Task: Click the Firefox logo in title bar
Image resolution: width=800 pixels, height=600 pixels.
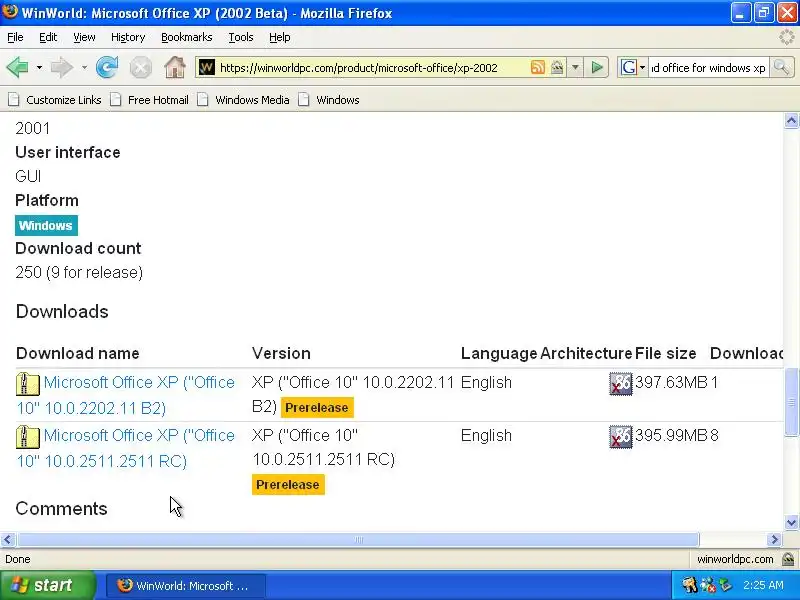Action: (10, 11)
